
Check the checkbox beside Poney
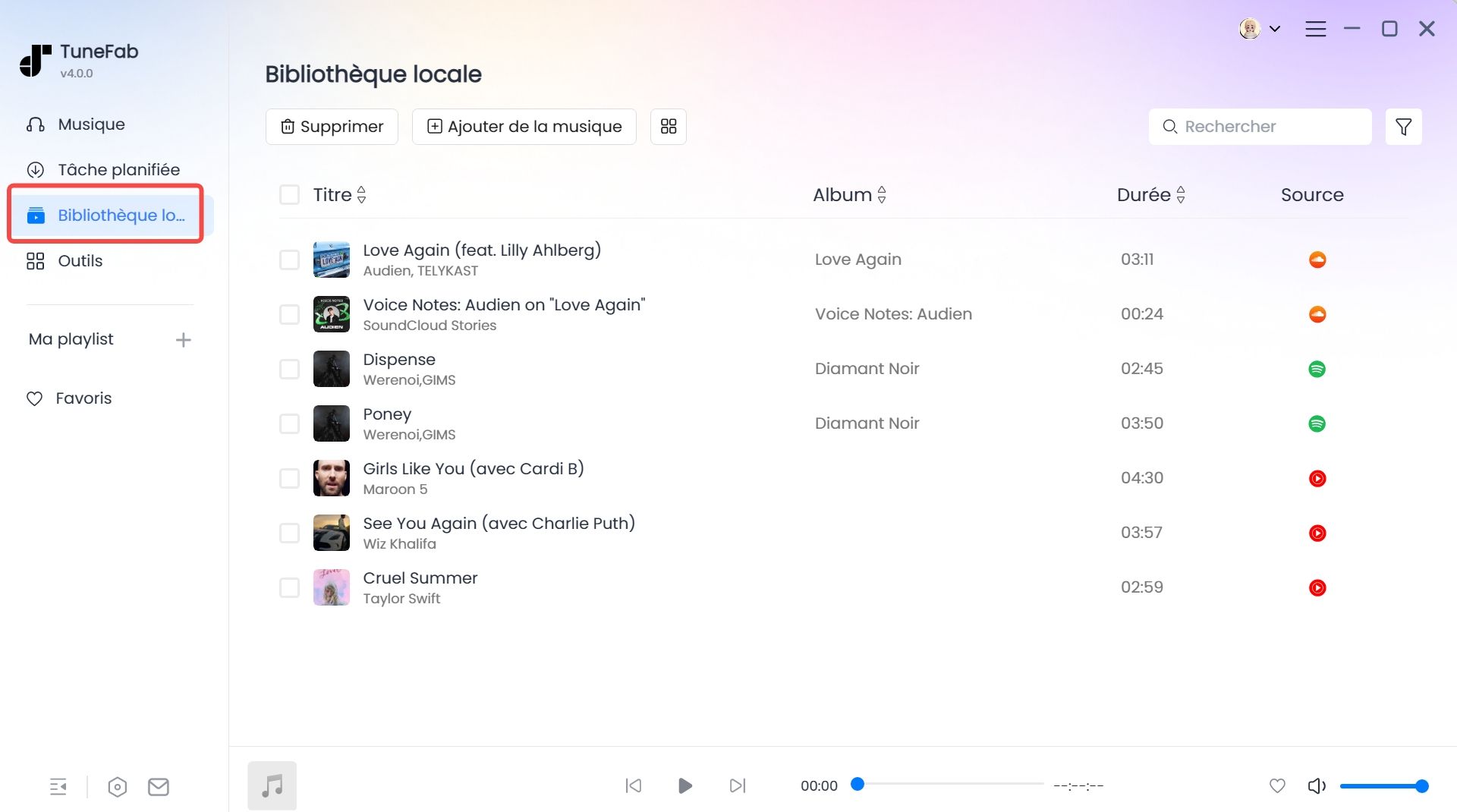(x=289, y=423)
